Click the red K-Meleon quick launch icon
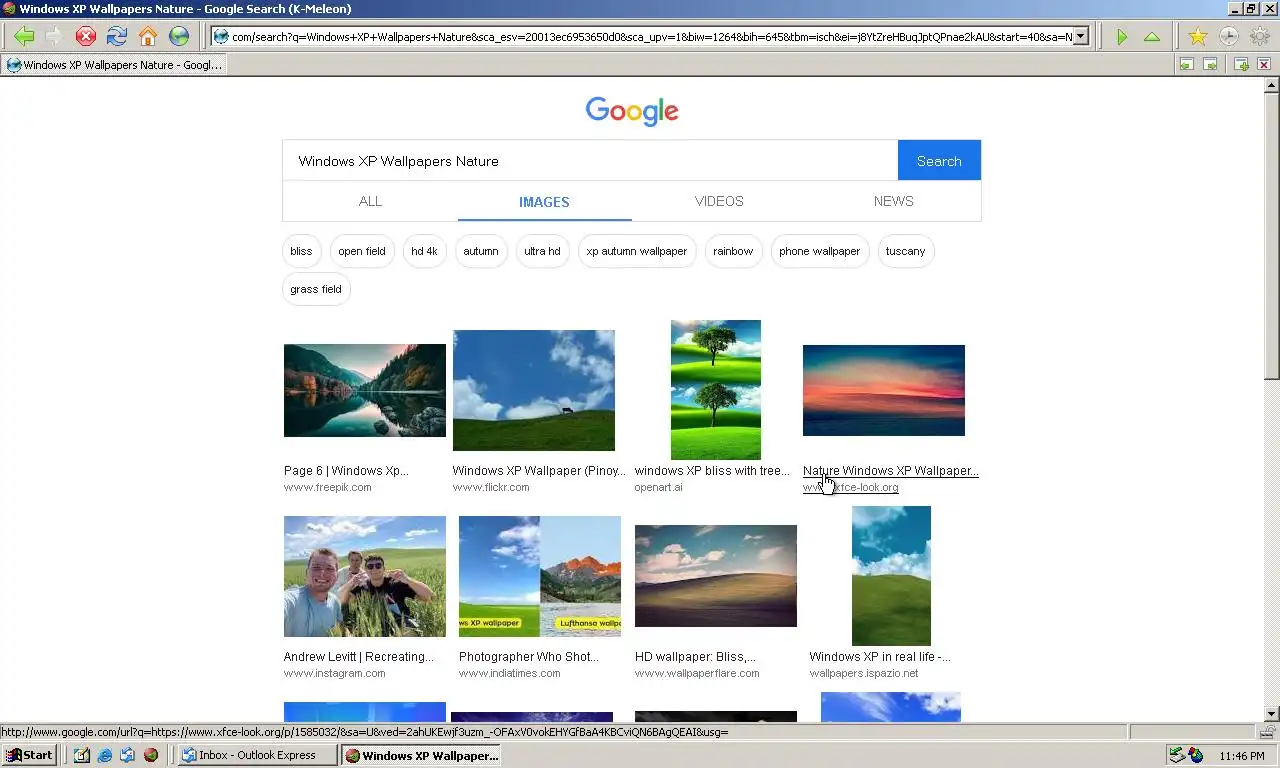The width and height of the screenshot is (1280, 768). pyautogui.click(x=150, y=755)
